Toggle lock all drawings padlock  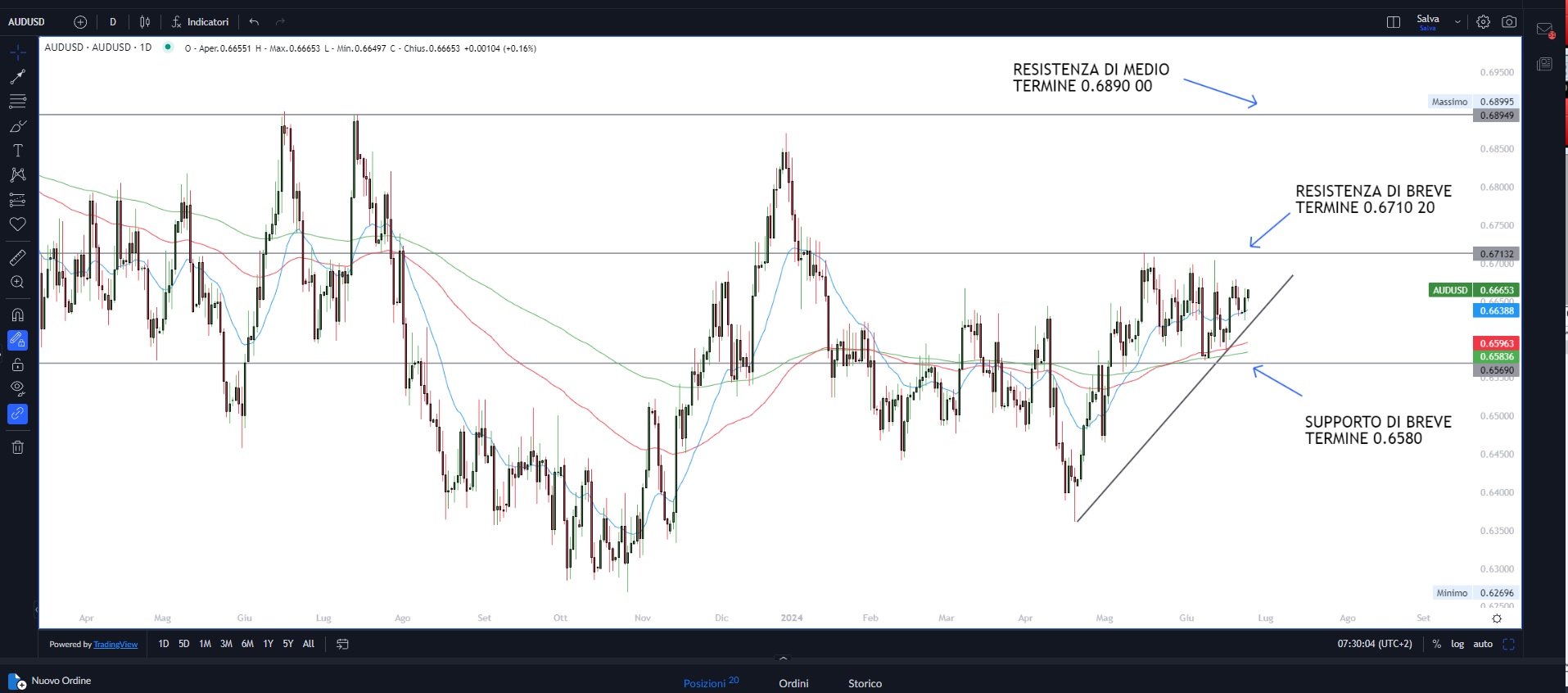pyautogui.click(x=17, y=365)
